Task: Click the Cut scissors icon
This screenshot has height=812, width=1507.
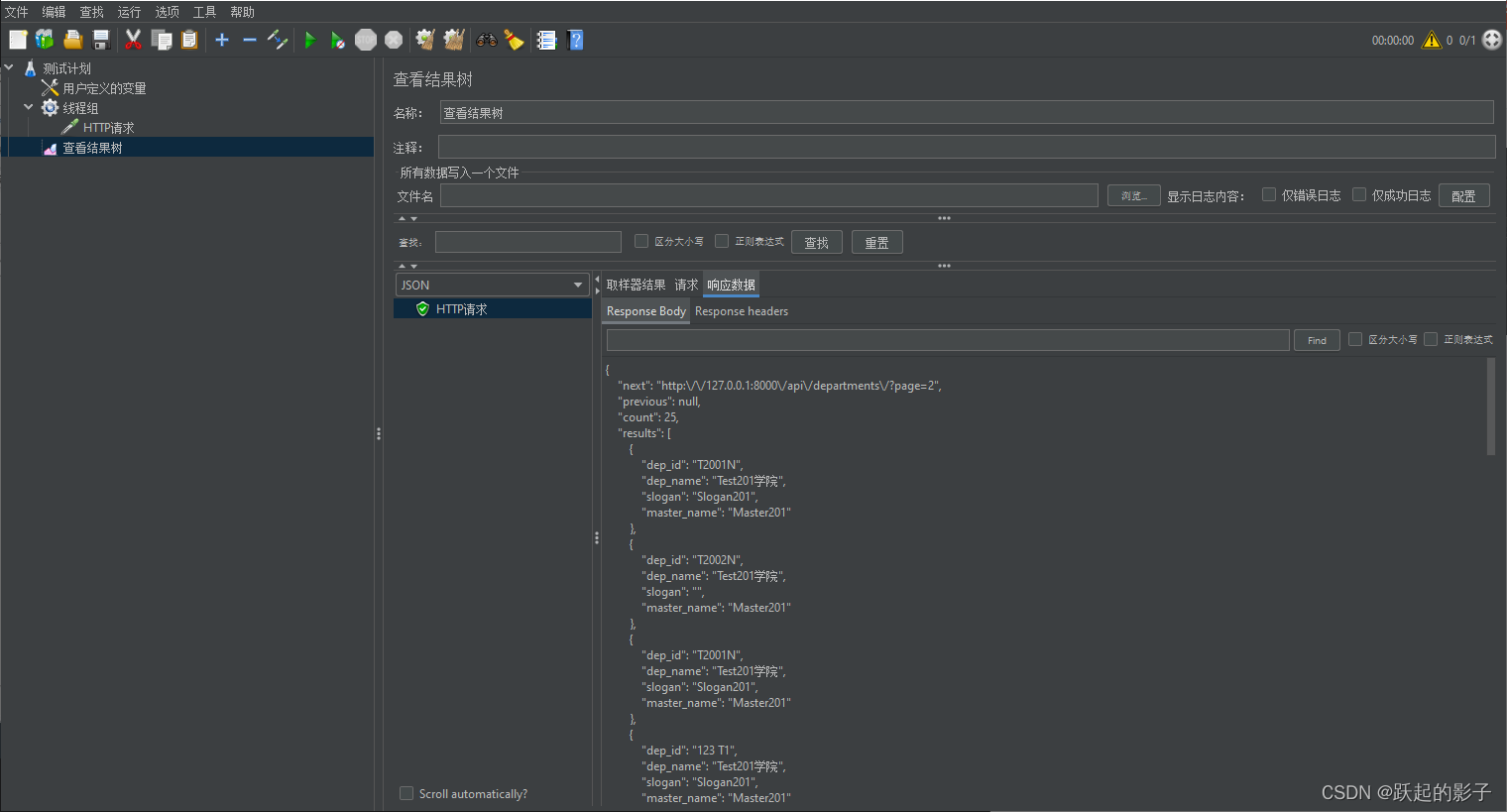Action: [x=133, y=40]
